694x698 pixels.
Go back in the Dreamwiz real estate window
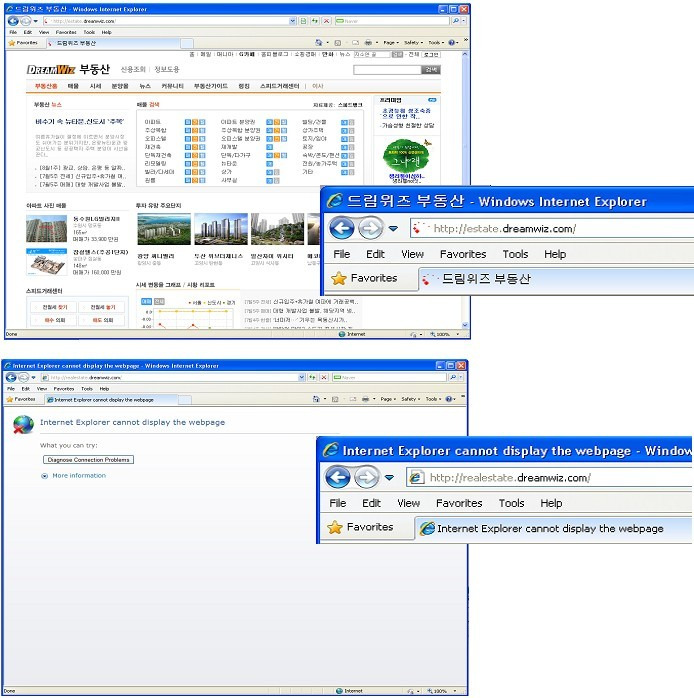tap(13, 21)
